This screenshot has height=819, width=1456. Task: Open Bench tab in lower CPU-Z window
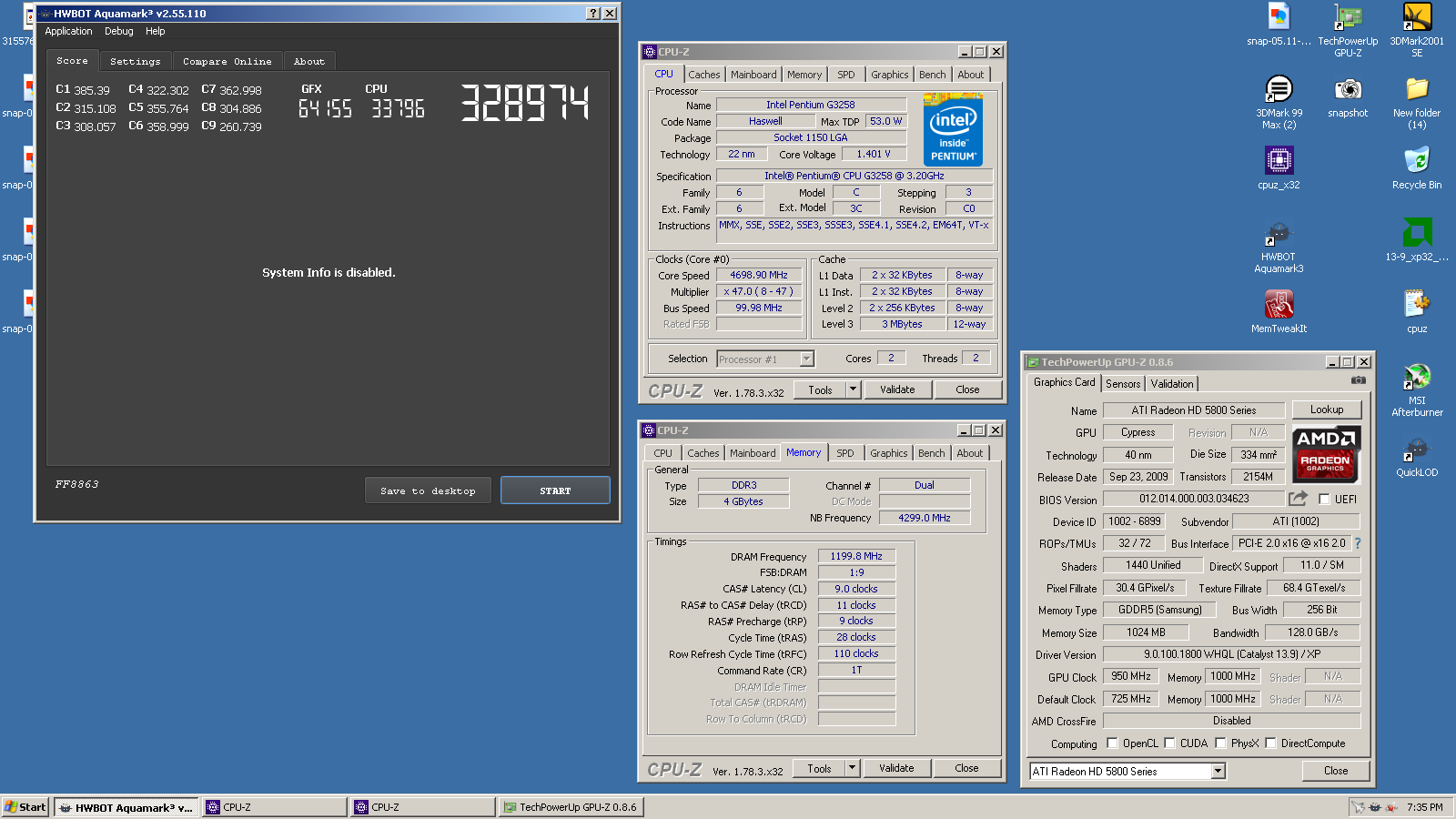point(931,453)
